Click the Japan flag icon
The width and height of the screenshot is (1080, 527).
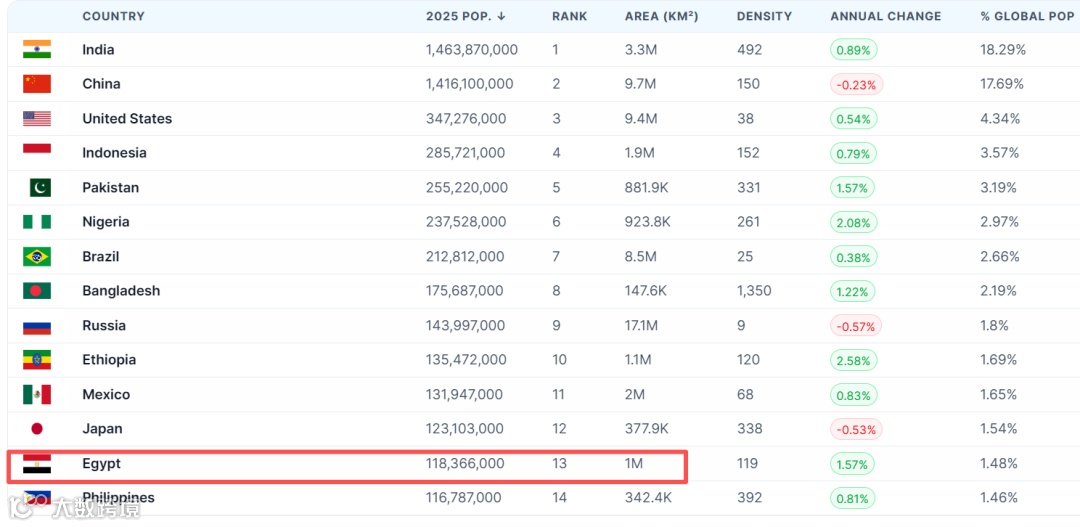tap(37, 429)
